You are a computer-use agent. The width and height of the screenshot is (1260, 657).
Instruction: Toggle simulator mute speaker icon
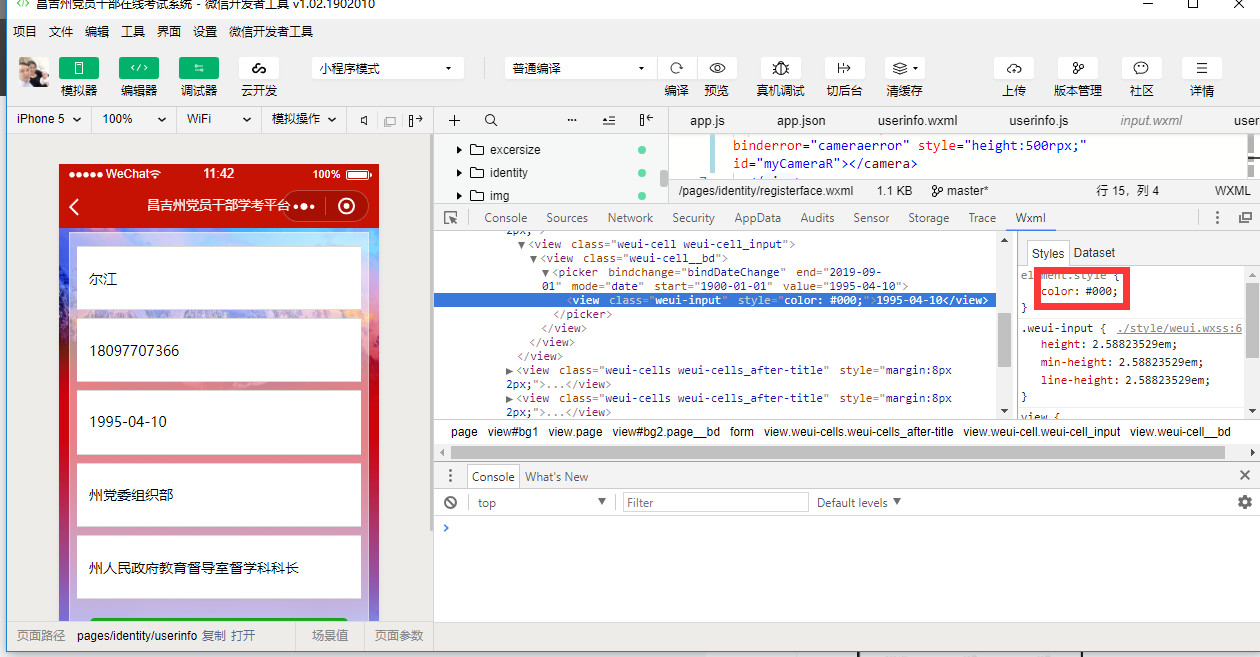364,120
